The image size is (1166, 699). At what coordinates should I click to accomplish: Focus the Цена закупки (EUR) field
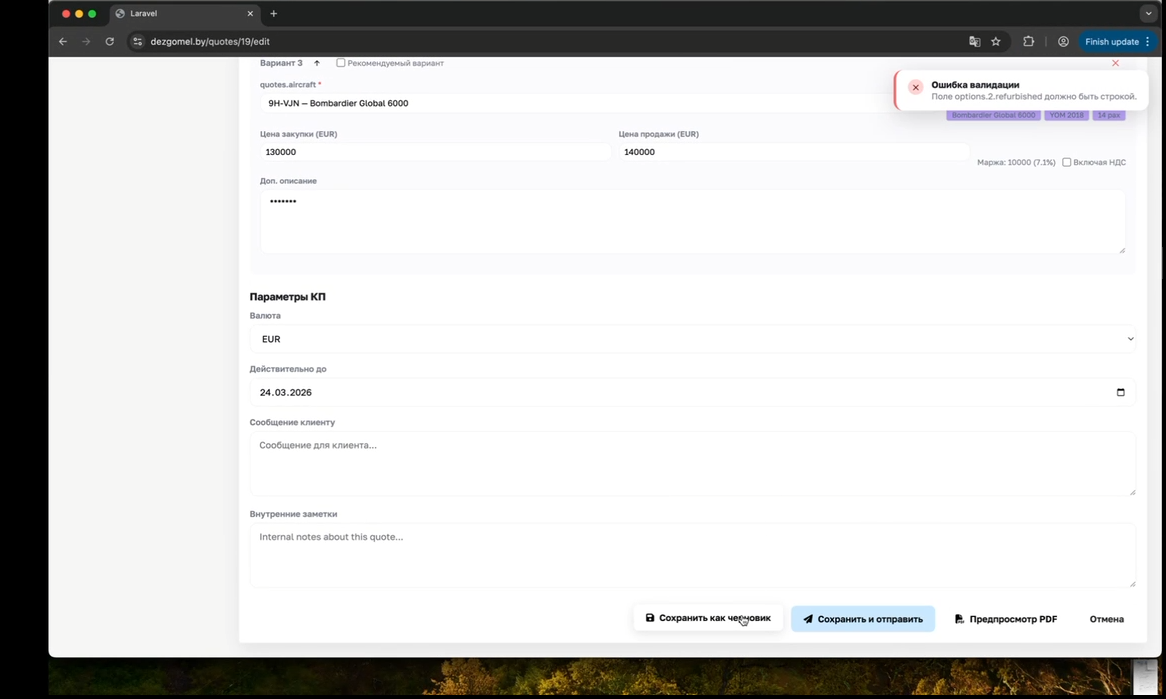[x=435, y=152]
